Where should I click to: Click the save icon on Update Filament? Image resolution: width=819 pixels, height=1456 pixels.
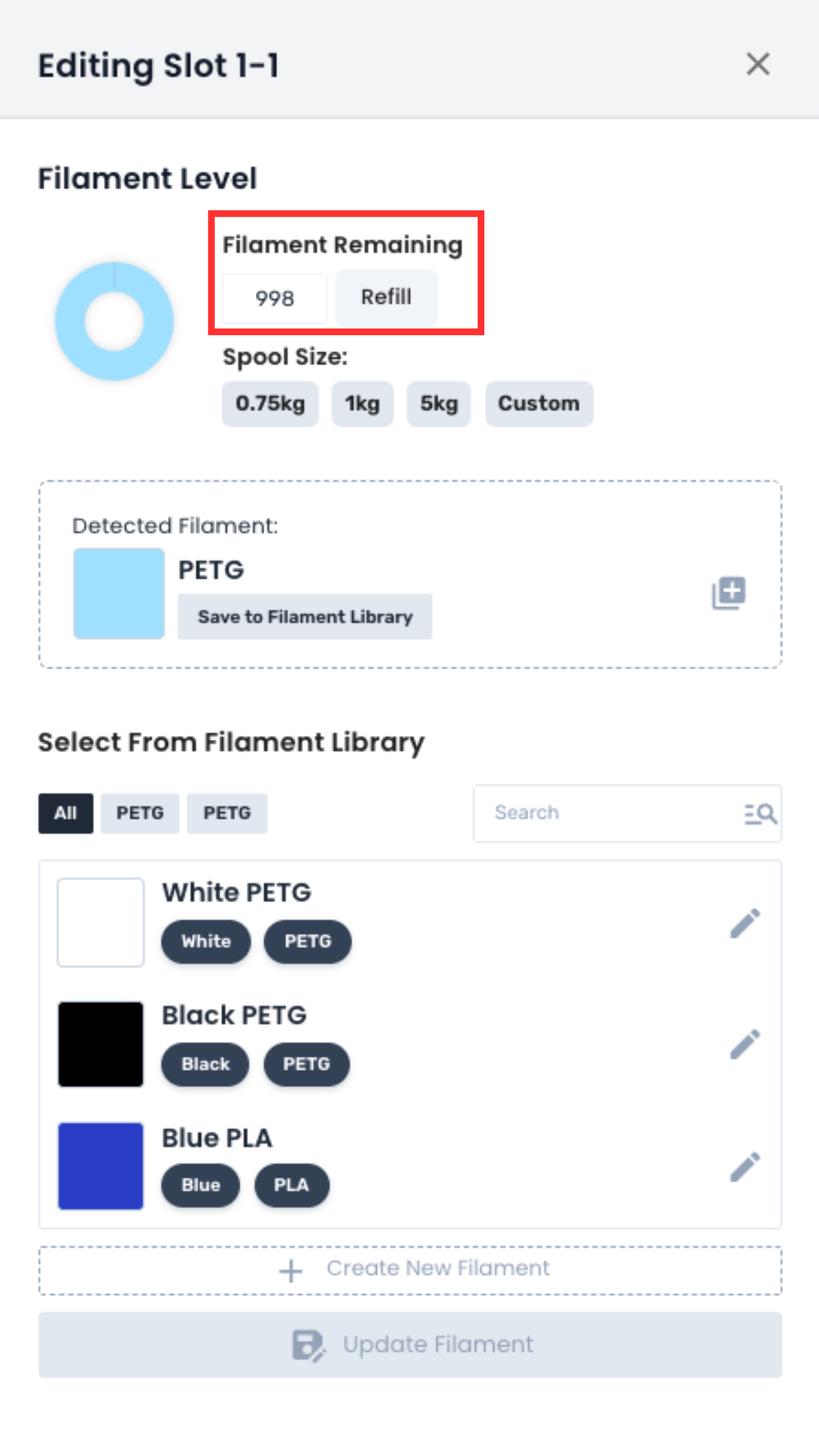308,1345
